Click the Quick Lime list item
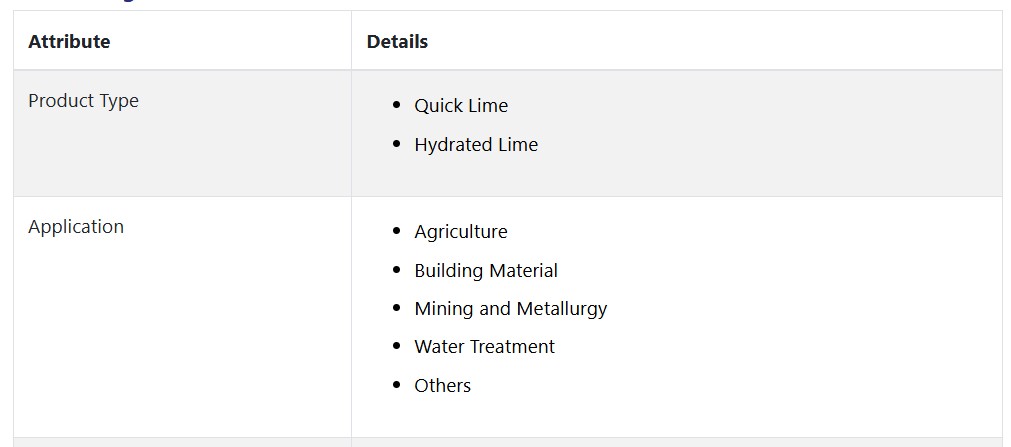The height and width of the screenshot is (447, 1011). [461, 106]
